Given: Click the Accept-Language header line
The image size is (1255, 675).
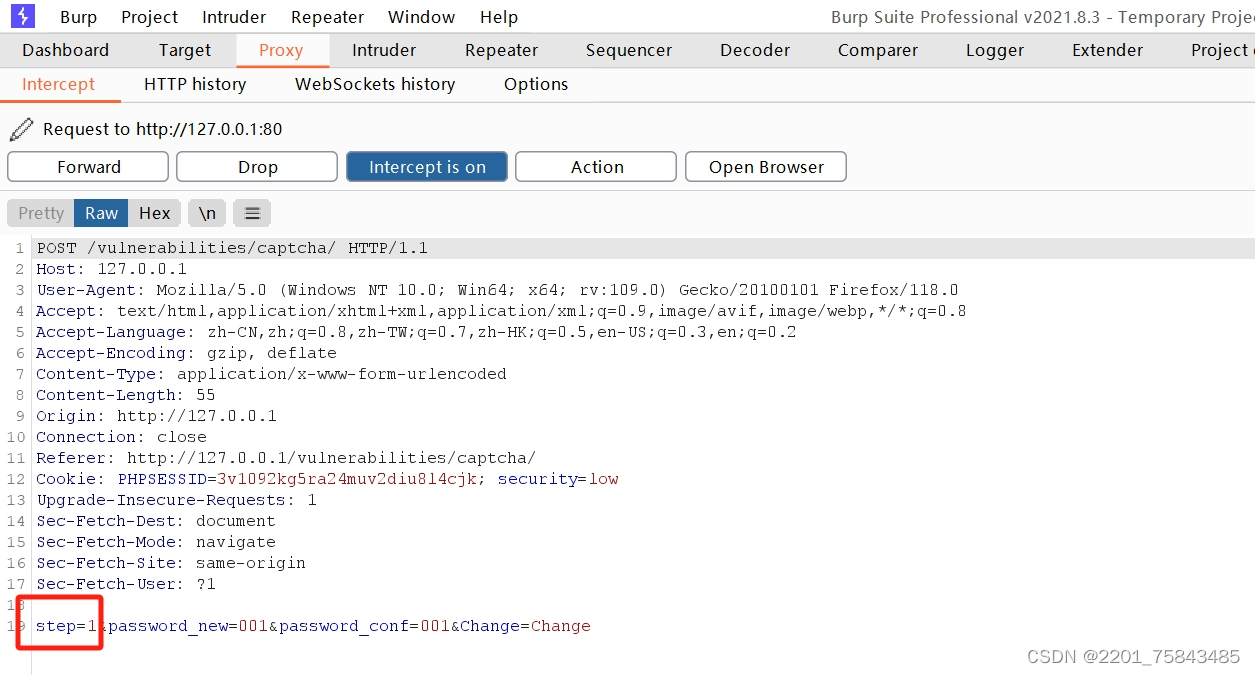Looking at the screenshot, I should point(416,332).
